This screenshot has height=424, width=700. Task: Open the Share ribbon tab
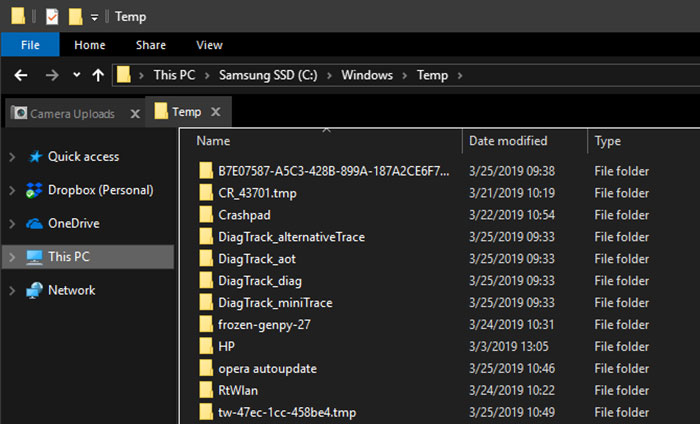click(151, 45)
